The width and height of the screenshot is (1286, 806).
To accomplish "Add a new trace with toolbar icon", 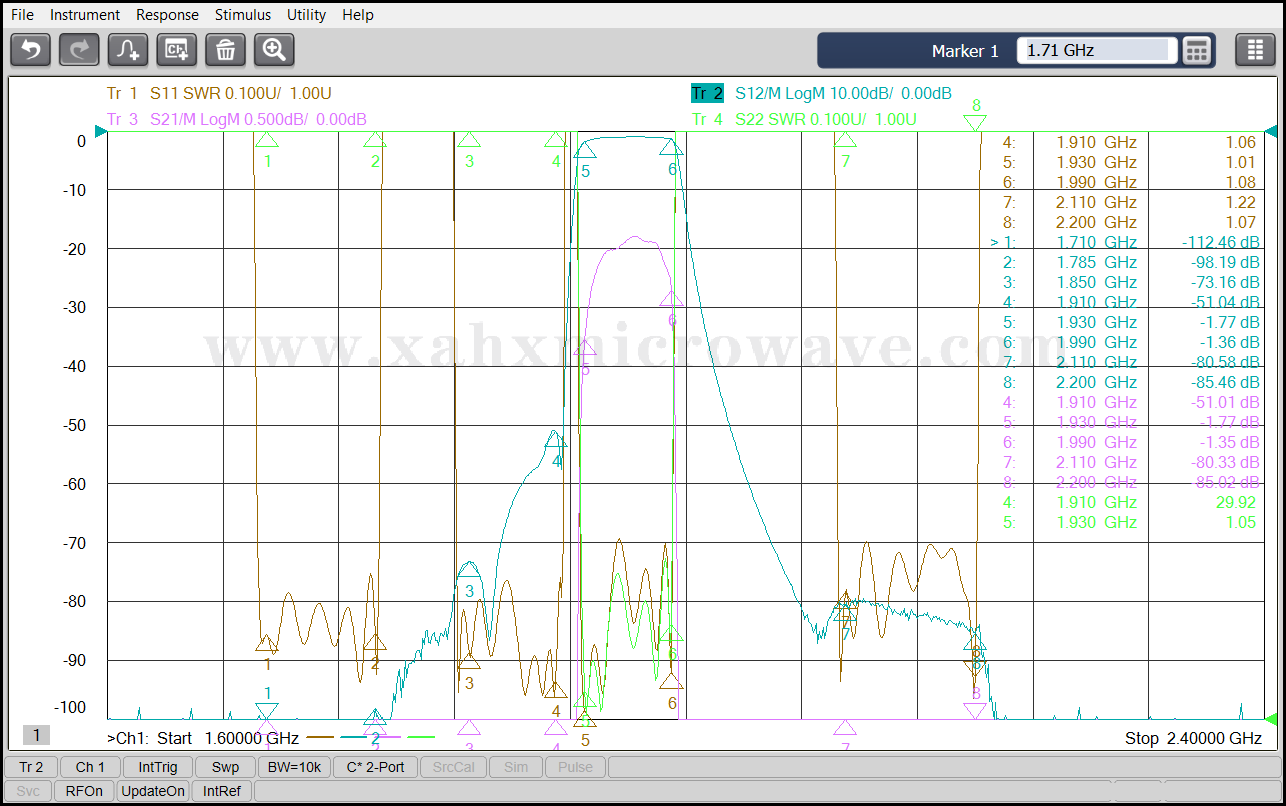I will coord(128,50).
